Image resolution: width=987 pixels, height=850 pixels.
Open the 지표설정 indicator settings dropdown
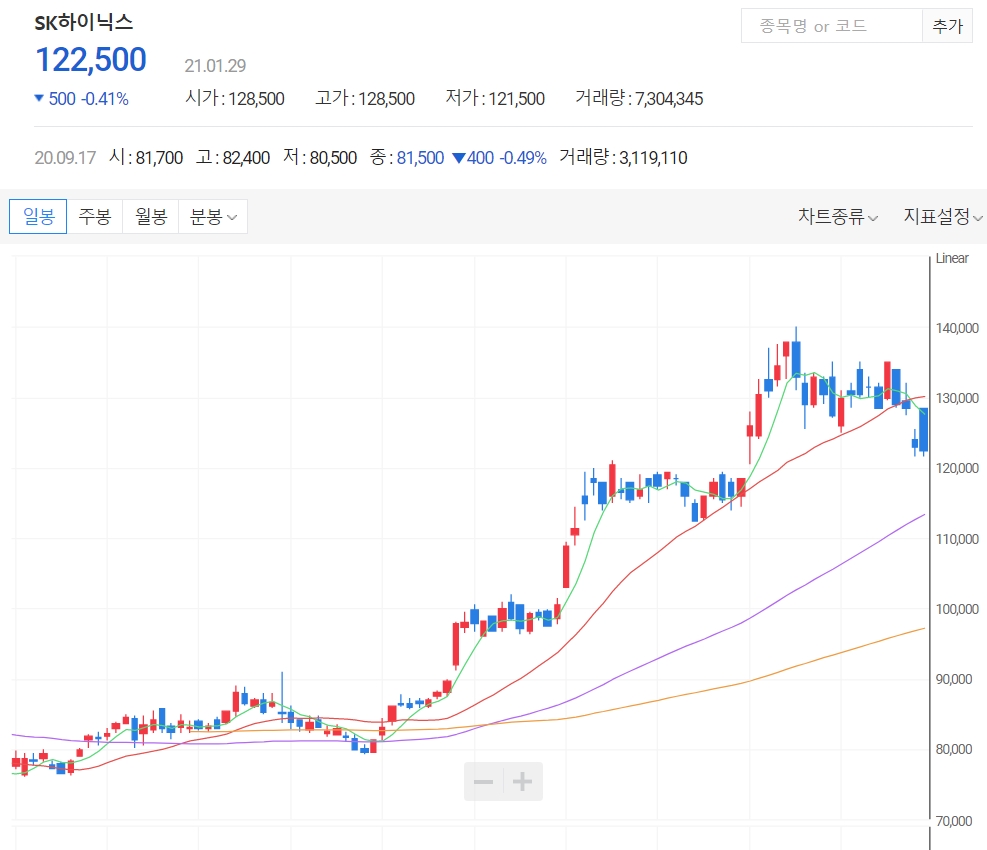click(943, 217)
